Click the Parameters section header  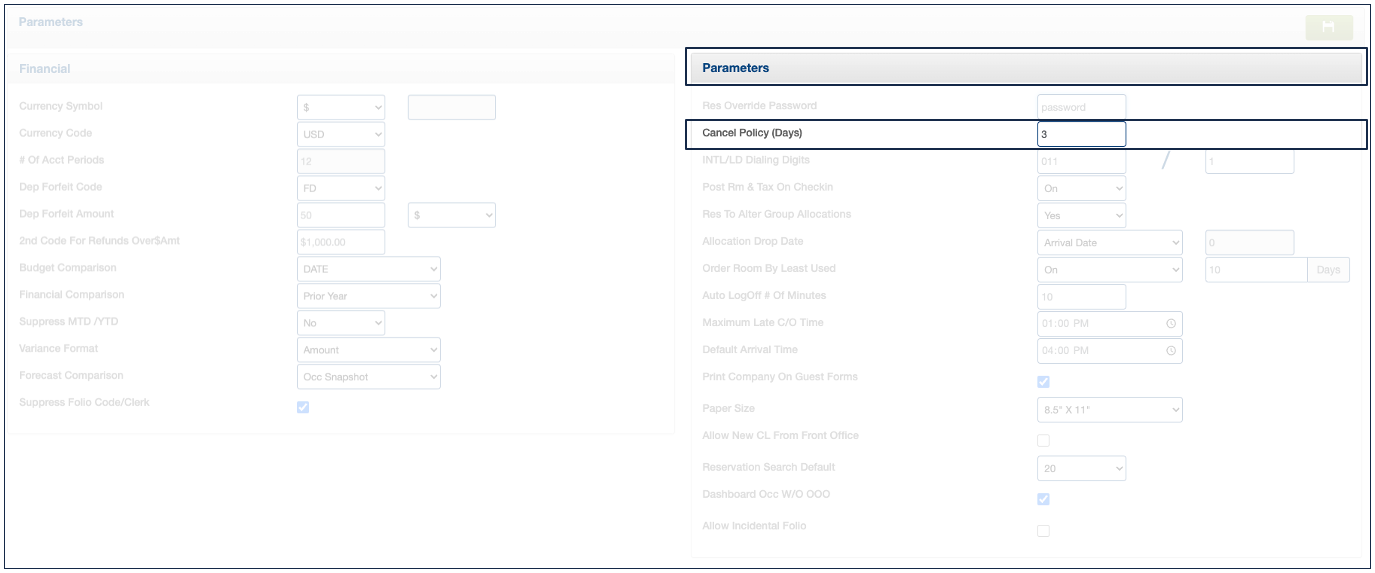click(x=1026, y=68)
